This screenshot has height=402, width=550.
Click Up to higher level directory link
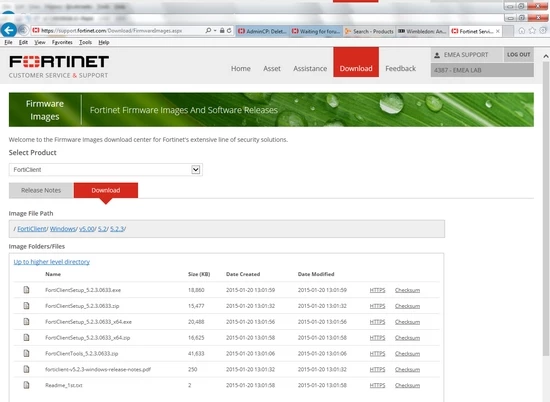click(x=52, y=262)
